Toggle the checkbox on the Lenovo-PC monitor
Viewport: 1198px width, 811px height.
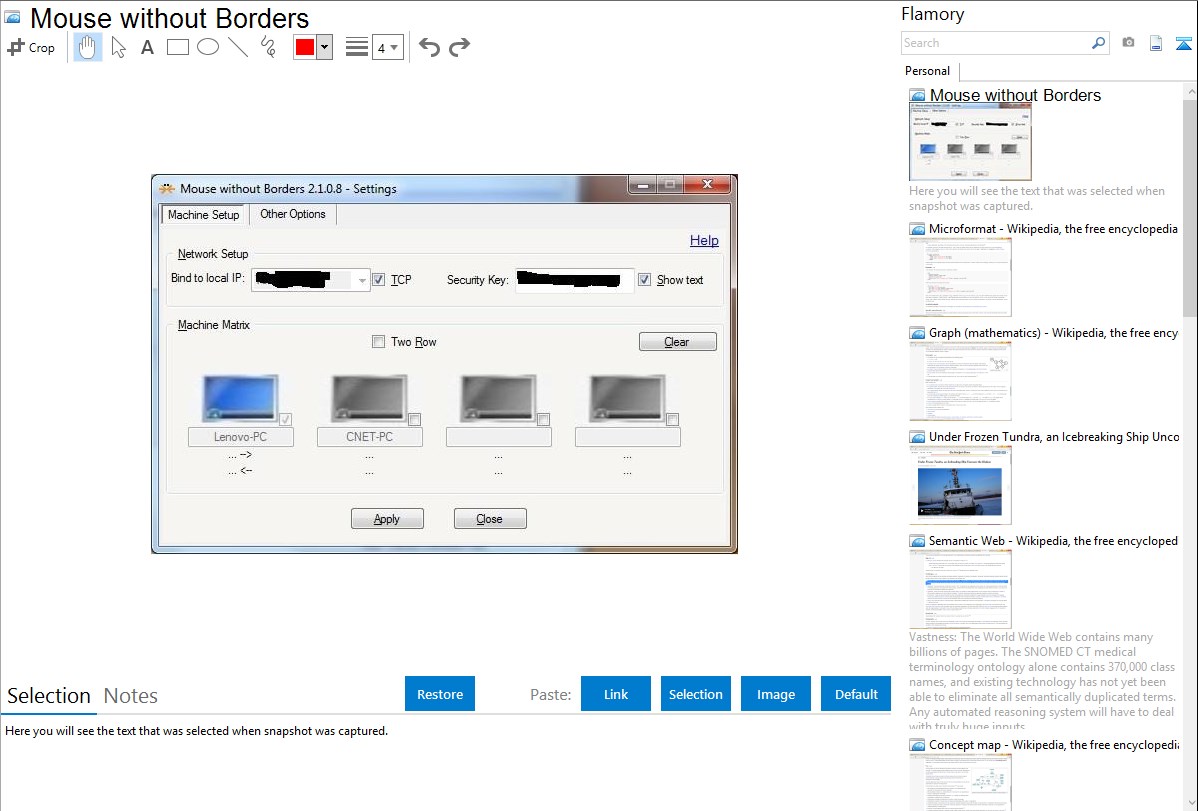tap(285, 419)
